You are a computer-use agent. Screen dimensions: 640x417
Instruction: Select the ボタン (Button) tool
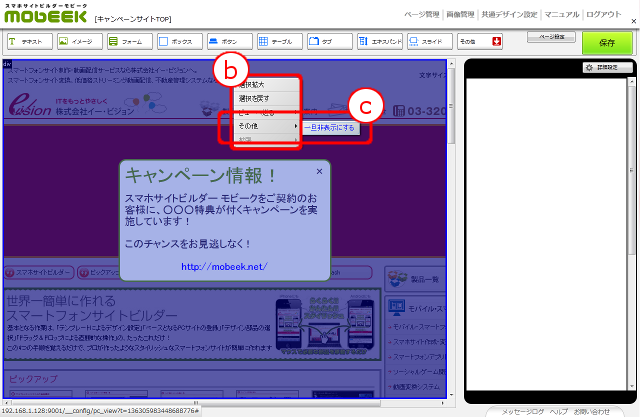click(228, 42)
